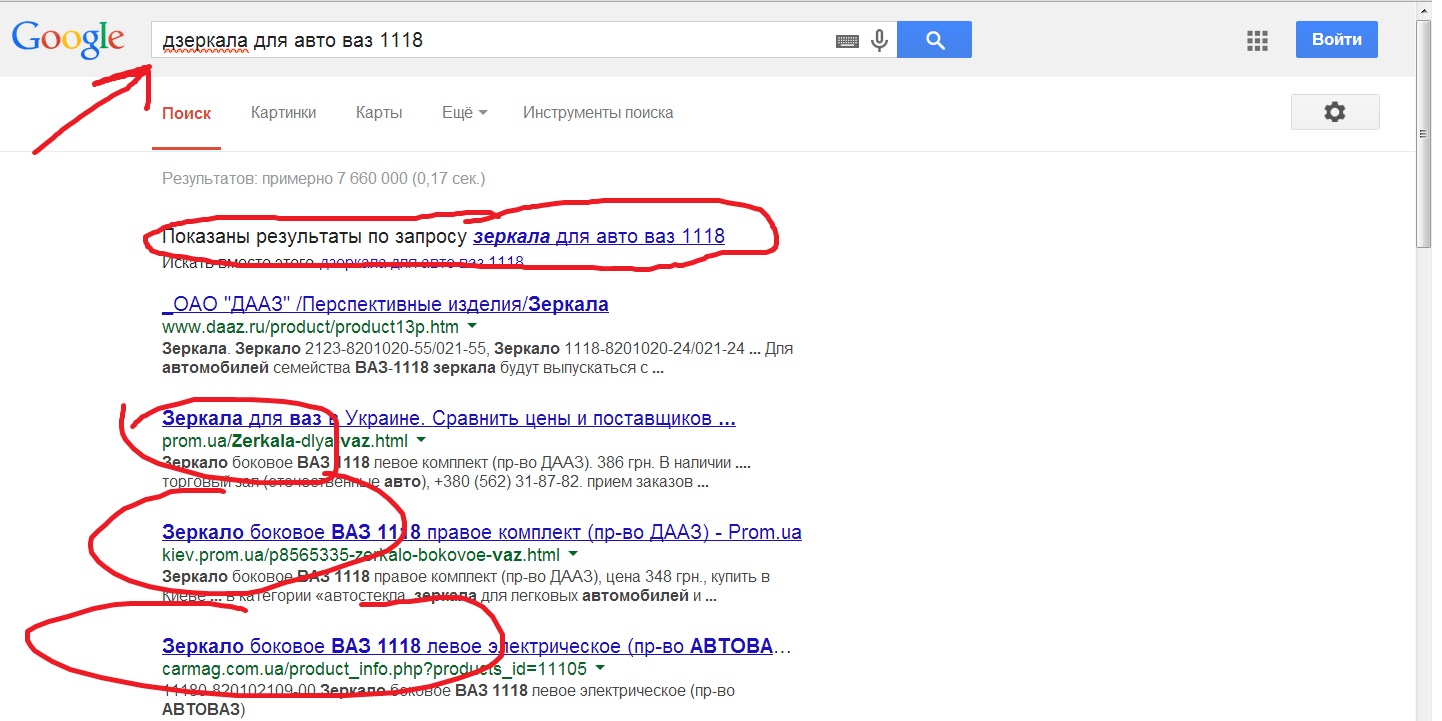Open the ОАО "ДААЗ" Перспективные изделия result
This screenshot has height=721, width=1442.
click(385, 304)
